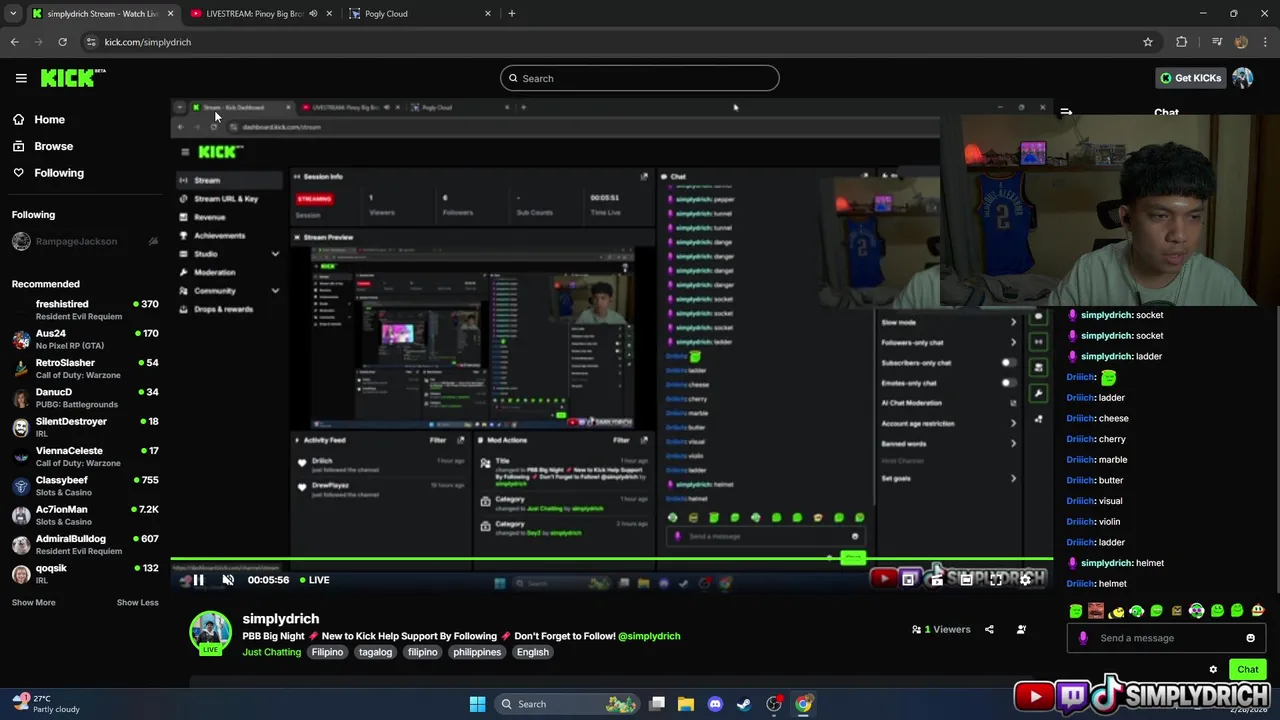Select the purple-eyed headphones emote
1280x720 pixels.
(x=1197, y=611)
